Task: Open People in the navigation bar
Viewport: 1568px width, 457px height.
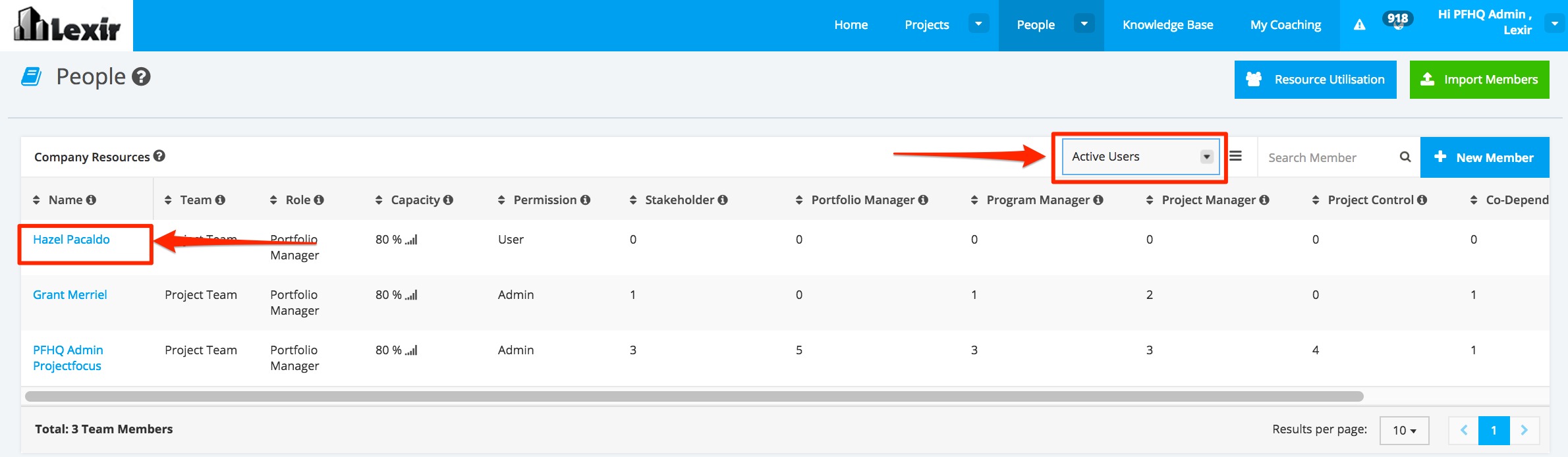Action: click(1035, 25)
